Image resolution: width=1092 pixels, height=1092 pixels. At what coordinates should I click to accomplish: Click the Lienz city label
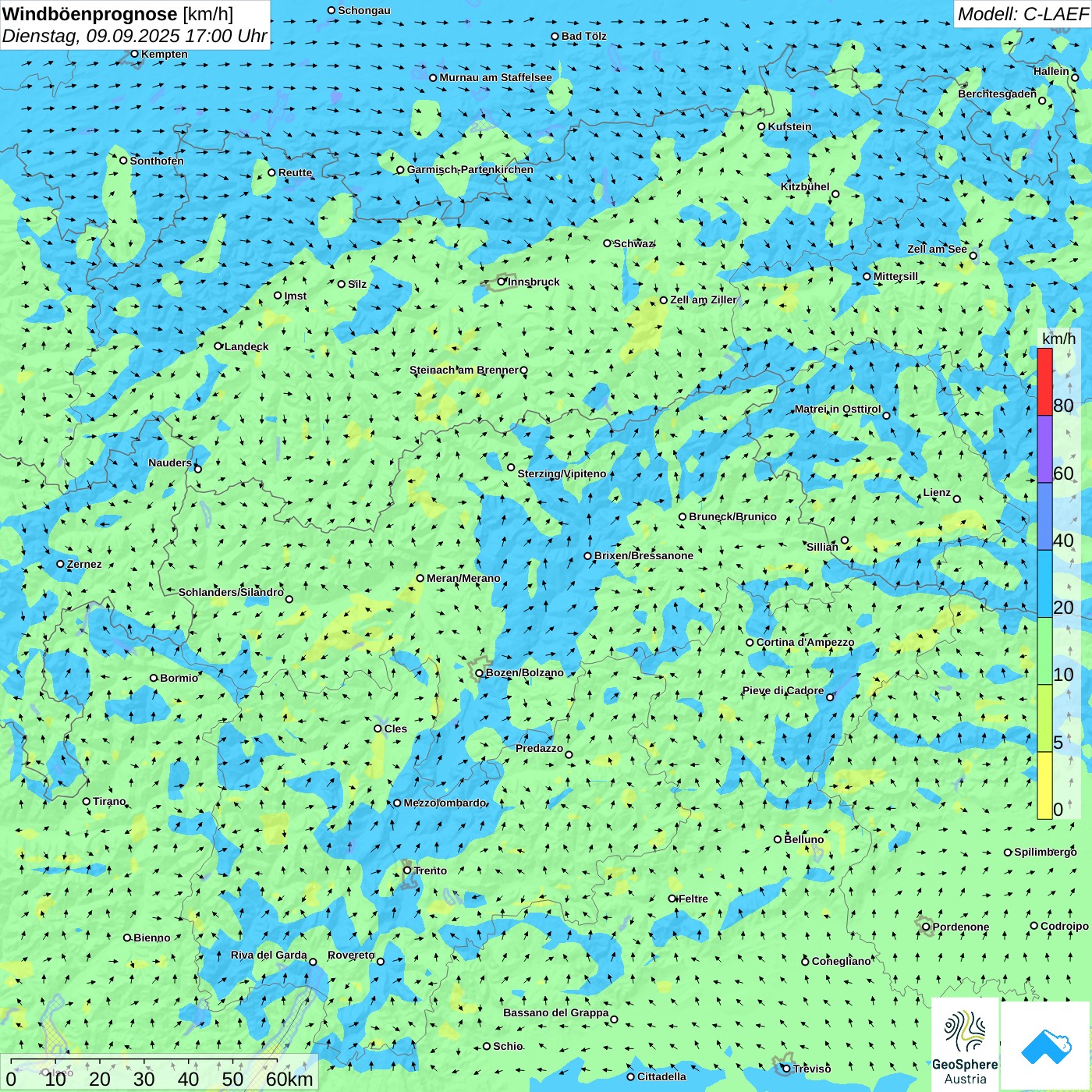pyautogui.click(x=937, y=492)
